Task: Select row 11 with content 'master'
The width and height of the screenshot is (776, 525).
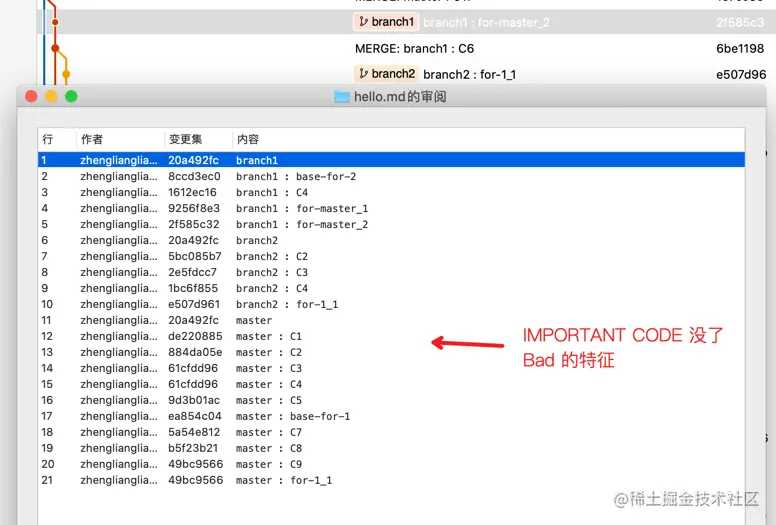Action: (x=391, y=320)
